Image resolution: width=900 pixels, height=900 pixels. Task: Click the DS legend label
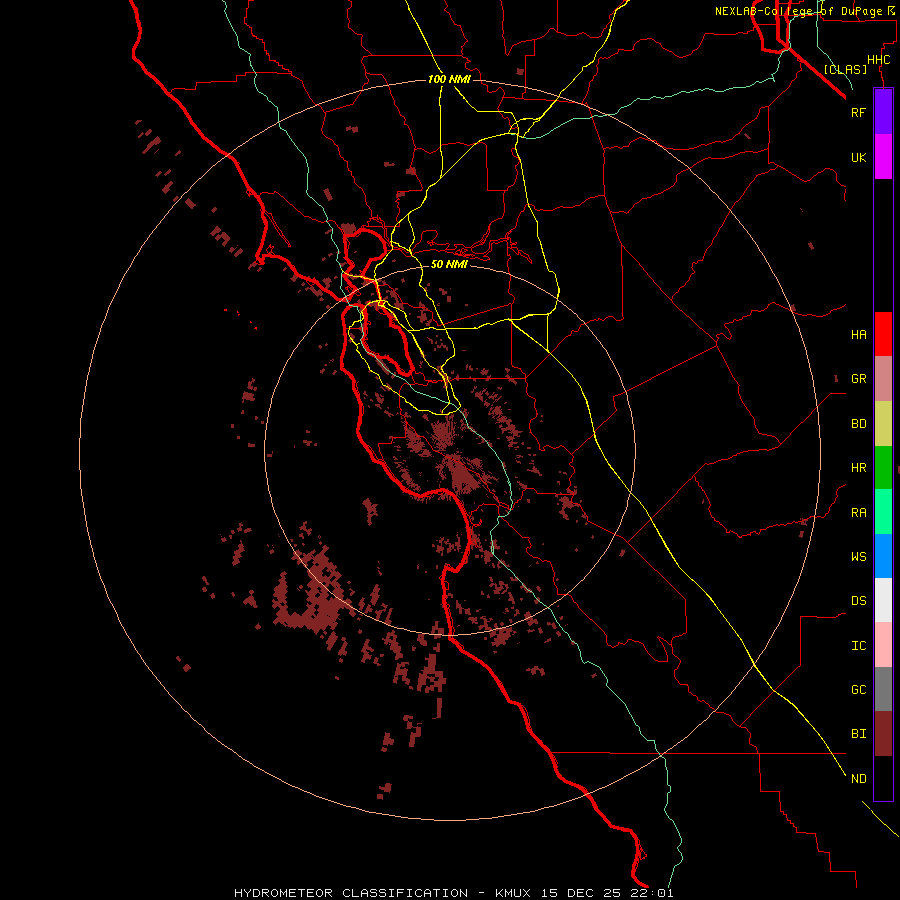(858, 600)
